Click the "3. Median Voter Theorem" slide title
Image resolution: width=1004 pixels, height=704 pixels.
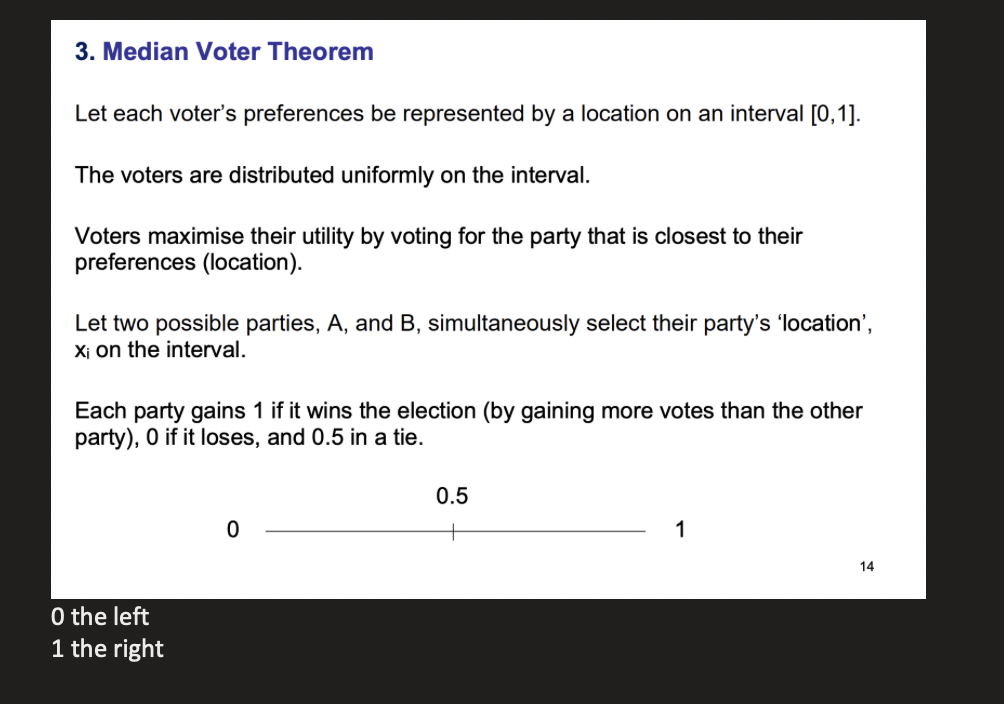pos(224,52)
